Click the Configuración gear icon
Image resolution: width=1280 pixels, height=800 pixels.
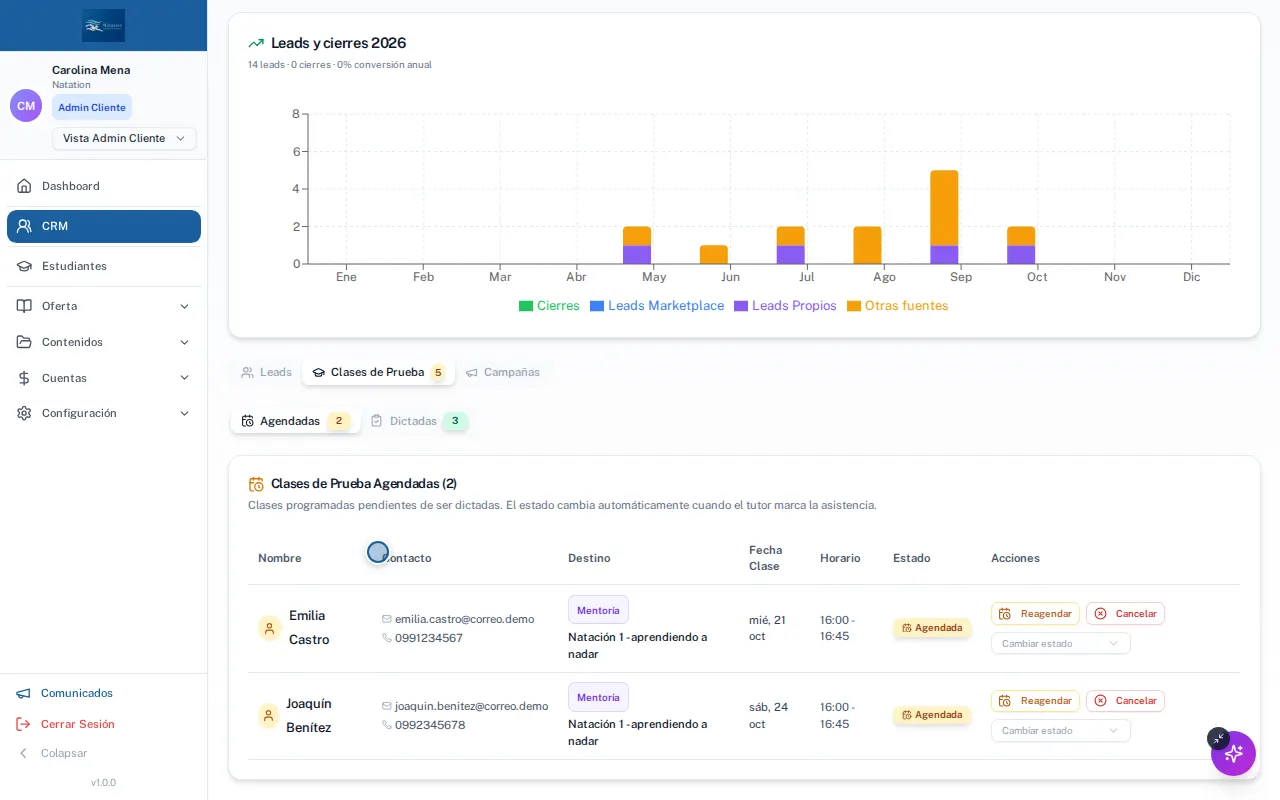(x=24, y=413)
